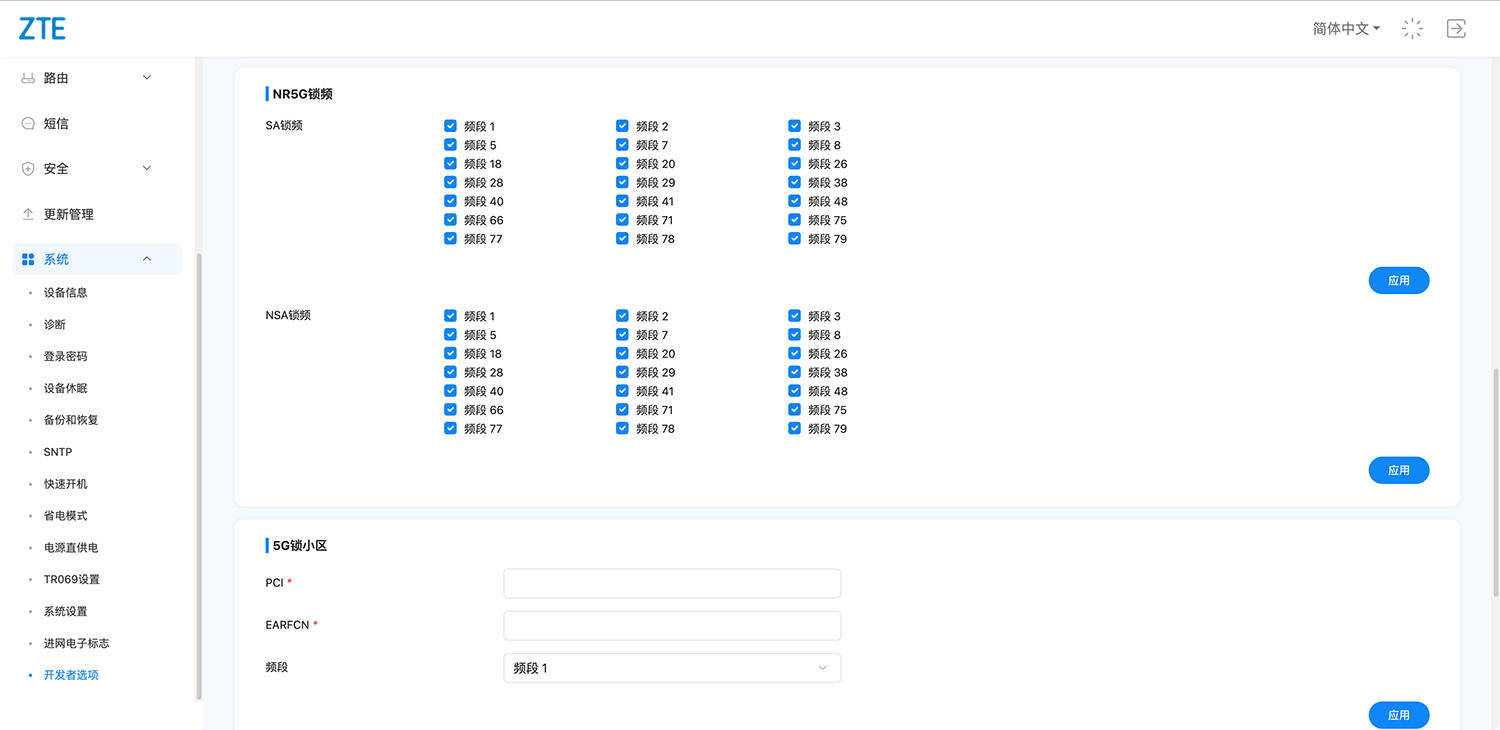Uncheck NSA锁频 频段 5
Screen dimensions: 1500x730
point(450,335)
